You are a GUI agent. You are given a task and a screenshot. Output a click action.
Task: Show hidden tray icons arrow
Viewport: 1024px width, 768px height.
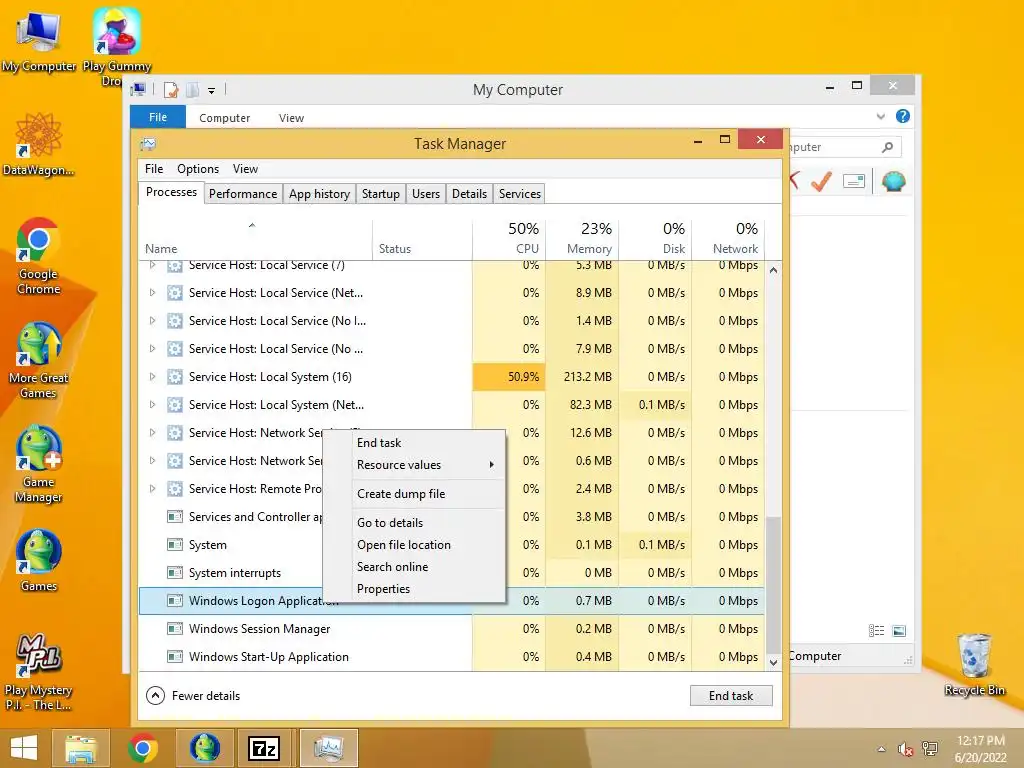click(x=882, y=749)
